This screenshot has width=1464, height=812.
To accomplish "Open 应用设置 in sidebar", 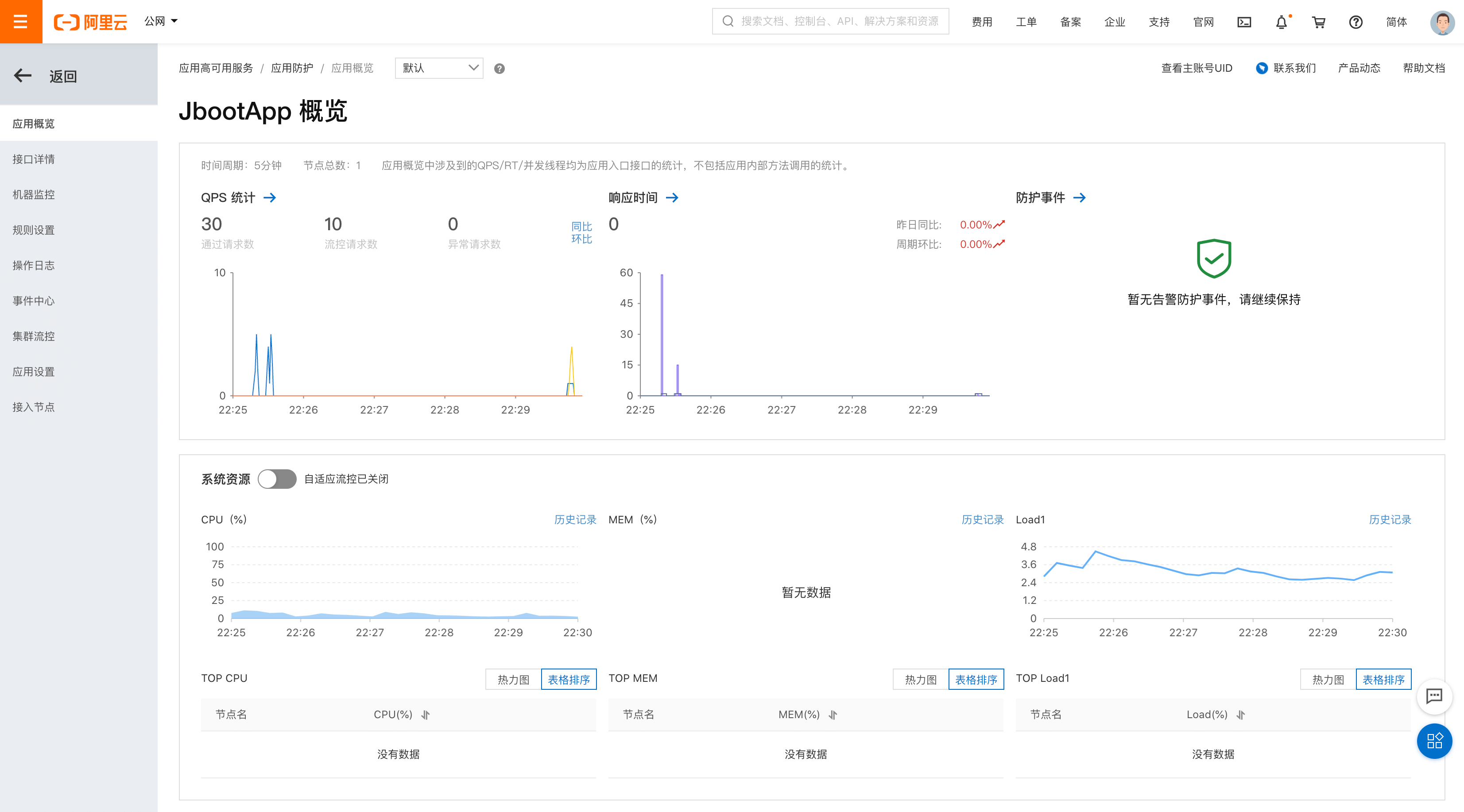I will coord(78,371).
